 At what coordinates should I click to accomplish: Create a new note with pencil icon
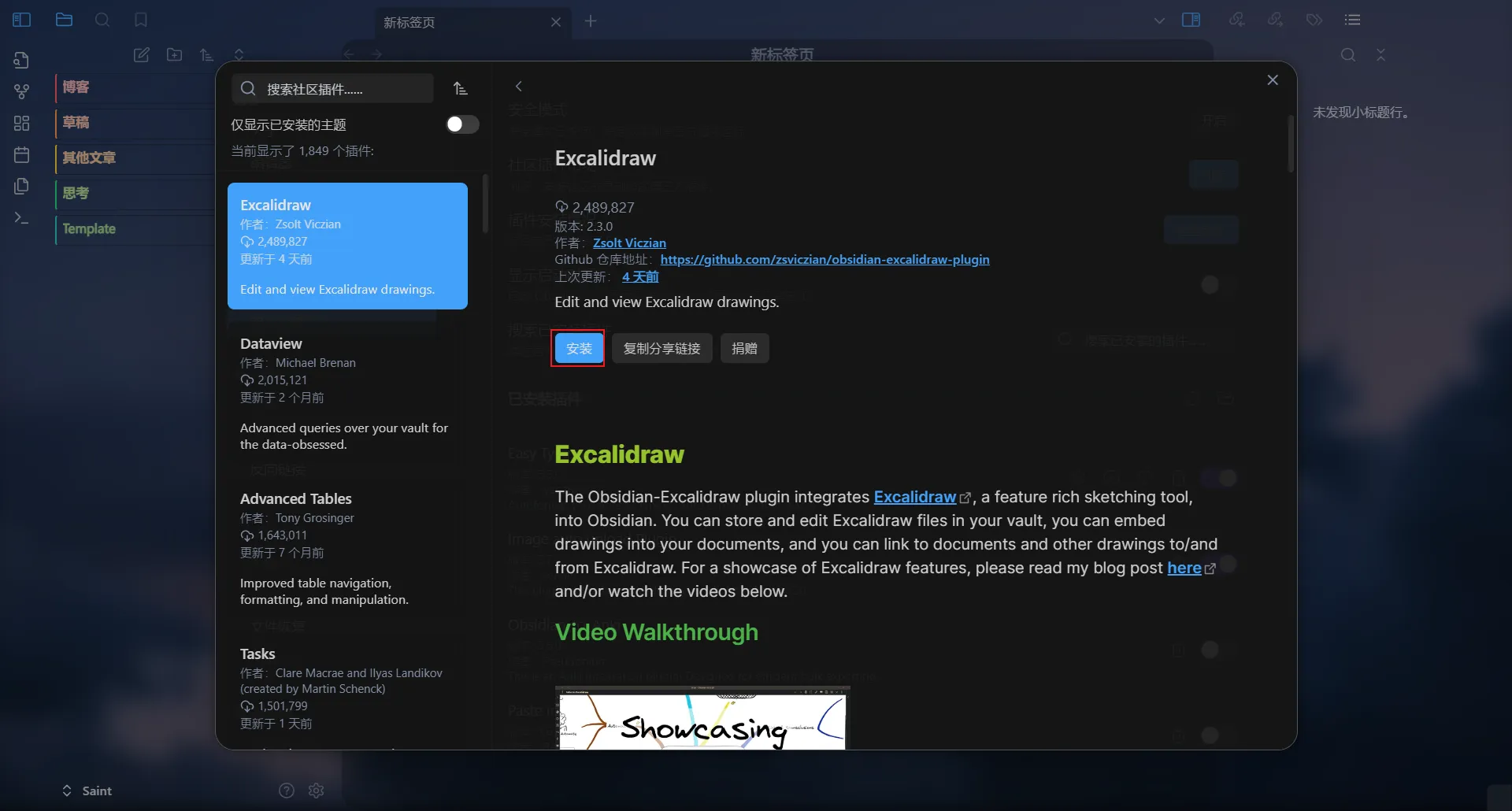(142, 54)
